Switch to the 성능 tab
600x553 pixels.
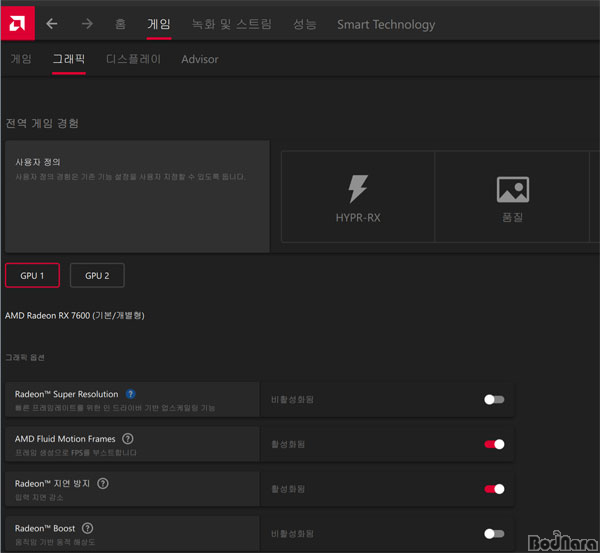click(305, 24)
